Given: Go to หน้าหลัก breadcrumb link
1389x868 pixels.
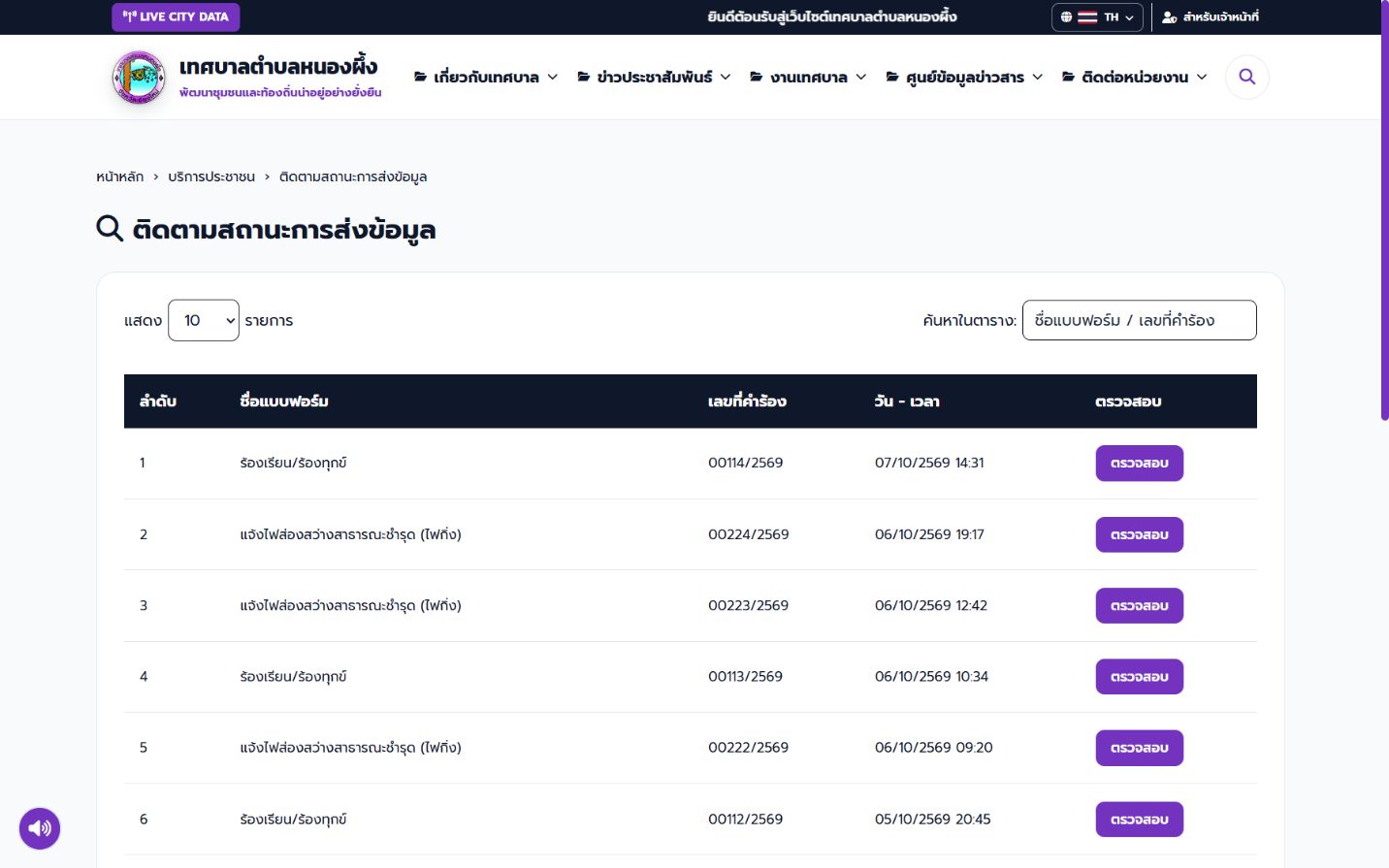Looking at the screenshot, I should (x=119, y=177).
